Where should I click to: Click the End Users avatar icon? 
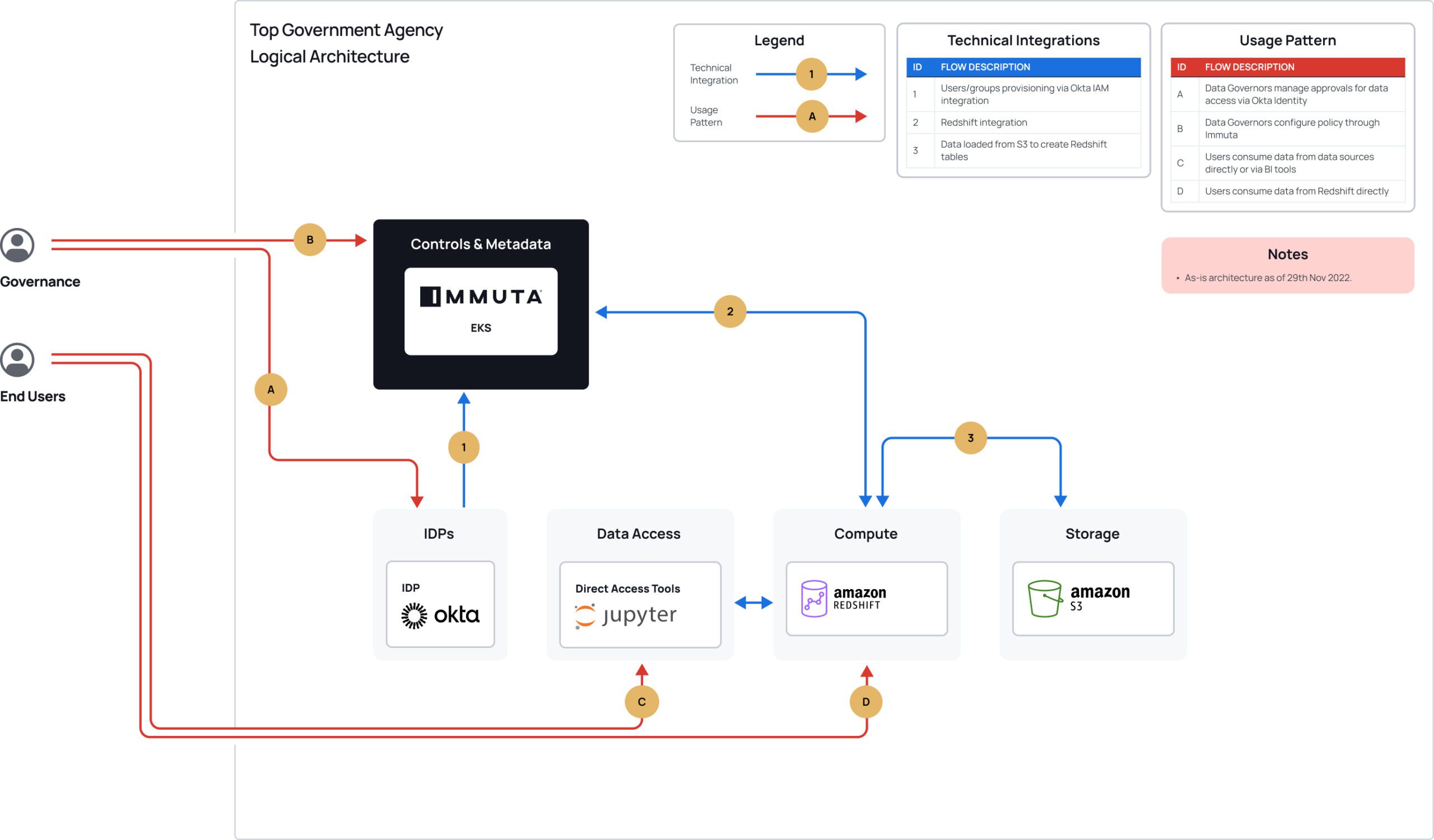17,360
